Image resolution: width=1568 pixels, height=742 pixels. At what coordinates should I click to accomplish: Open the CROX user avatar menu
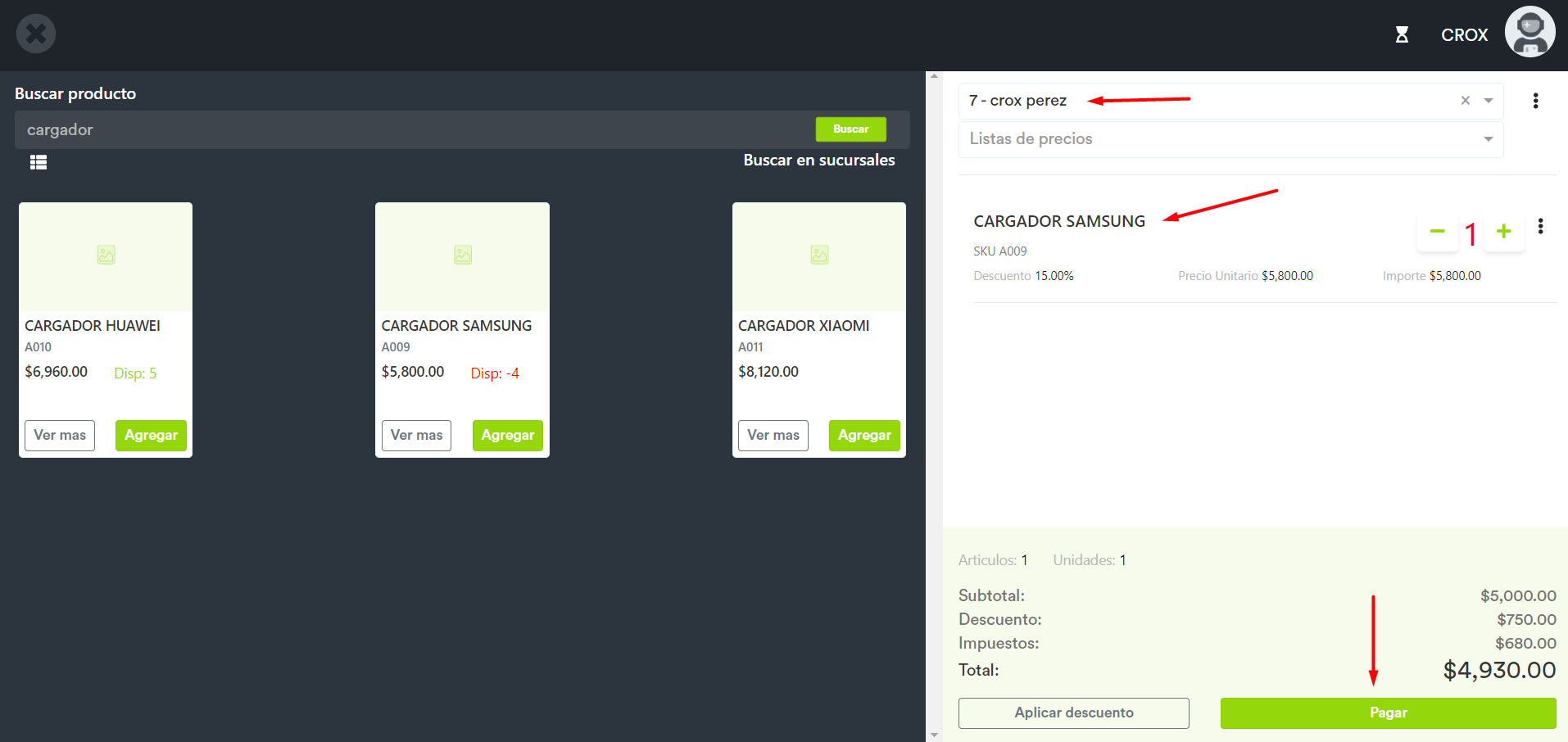tap(1529, 33)
